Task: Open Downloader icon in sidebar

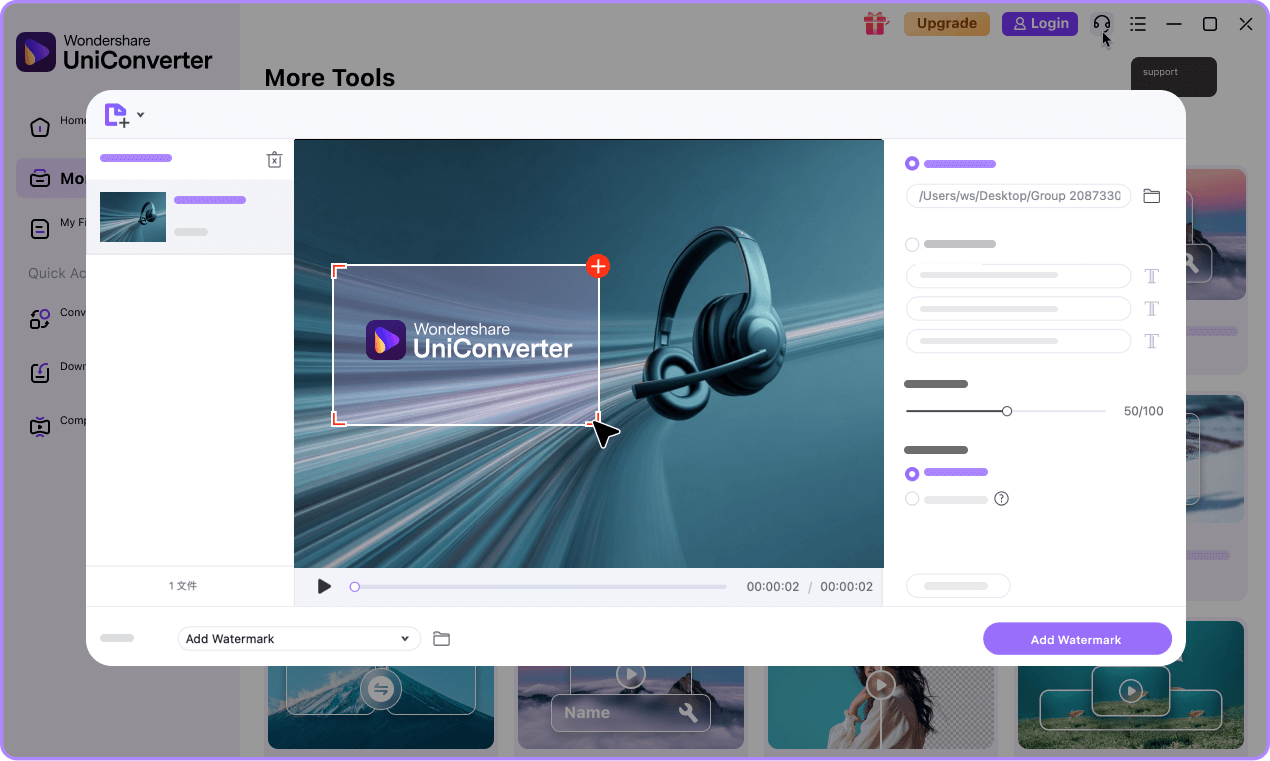Action: [39, 373]
